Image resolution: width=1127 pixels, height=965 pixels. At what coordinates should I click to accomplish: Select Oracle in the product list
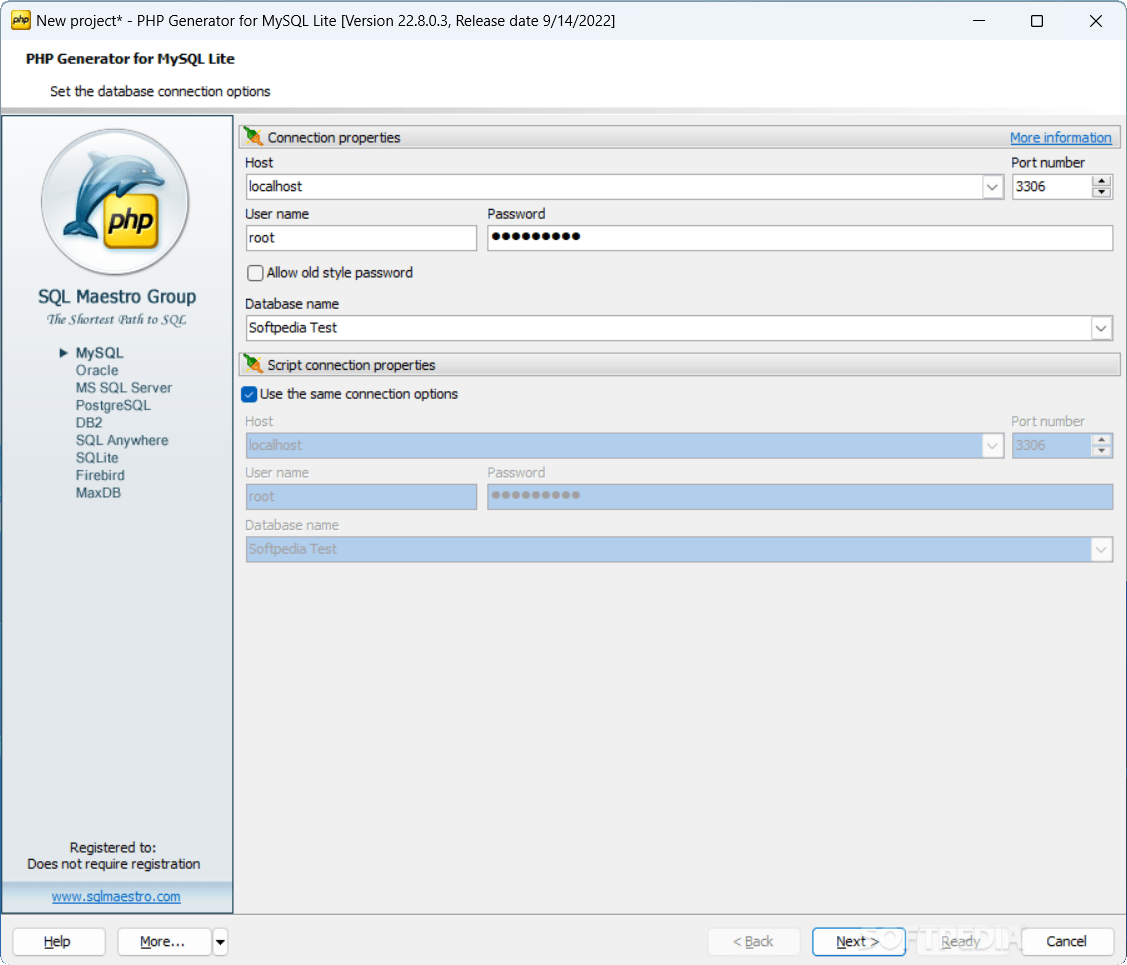pyautogui.click(x=97, y=370)
